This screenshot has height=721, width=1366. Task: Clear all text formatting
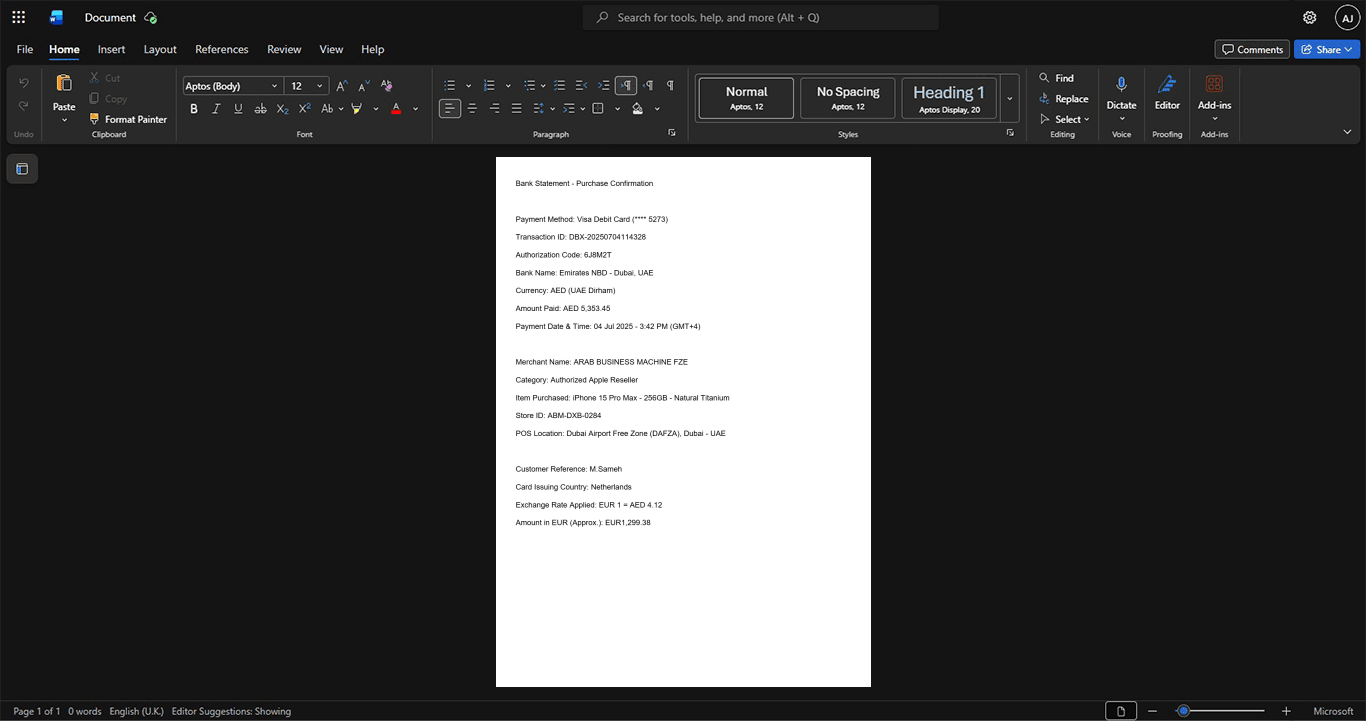tap(387, 86)
